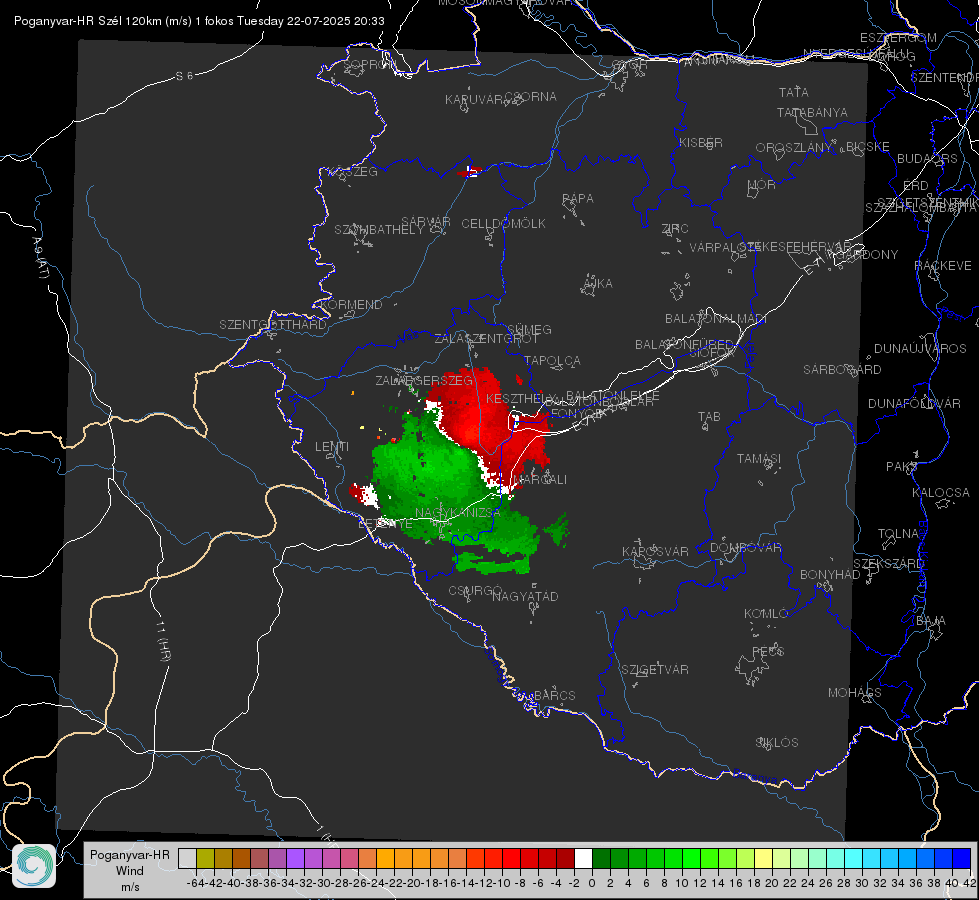The width and height of the screenshot is (979, 900).
Task: Click the KALOCSA city label
Action: pyautogui.click(x=940, y=493)
